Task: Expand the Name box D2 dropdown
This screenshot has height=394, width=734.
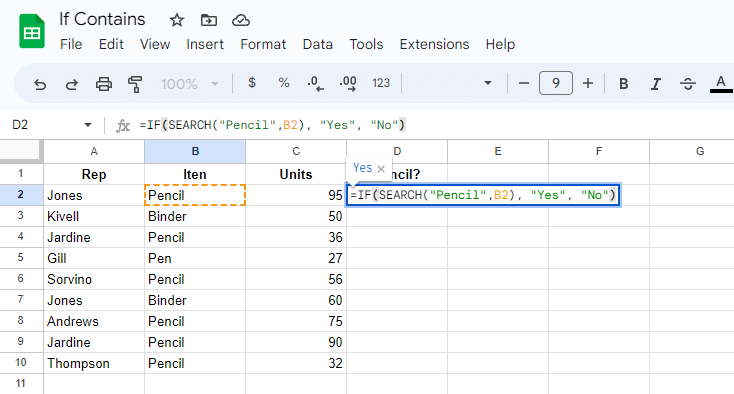Action: point(88,125)
